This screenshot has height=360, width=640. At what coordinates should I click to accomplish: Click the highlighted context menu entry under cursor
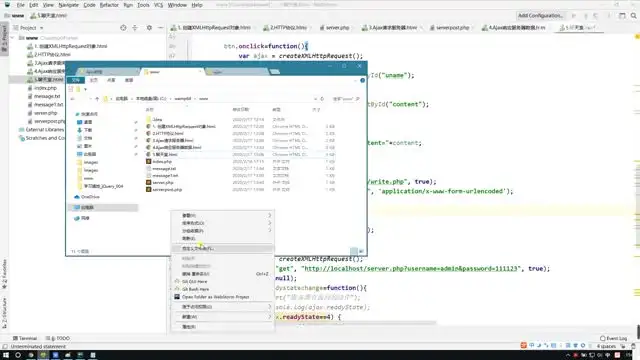[222, 248]
